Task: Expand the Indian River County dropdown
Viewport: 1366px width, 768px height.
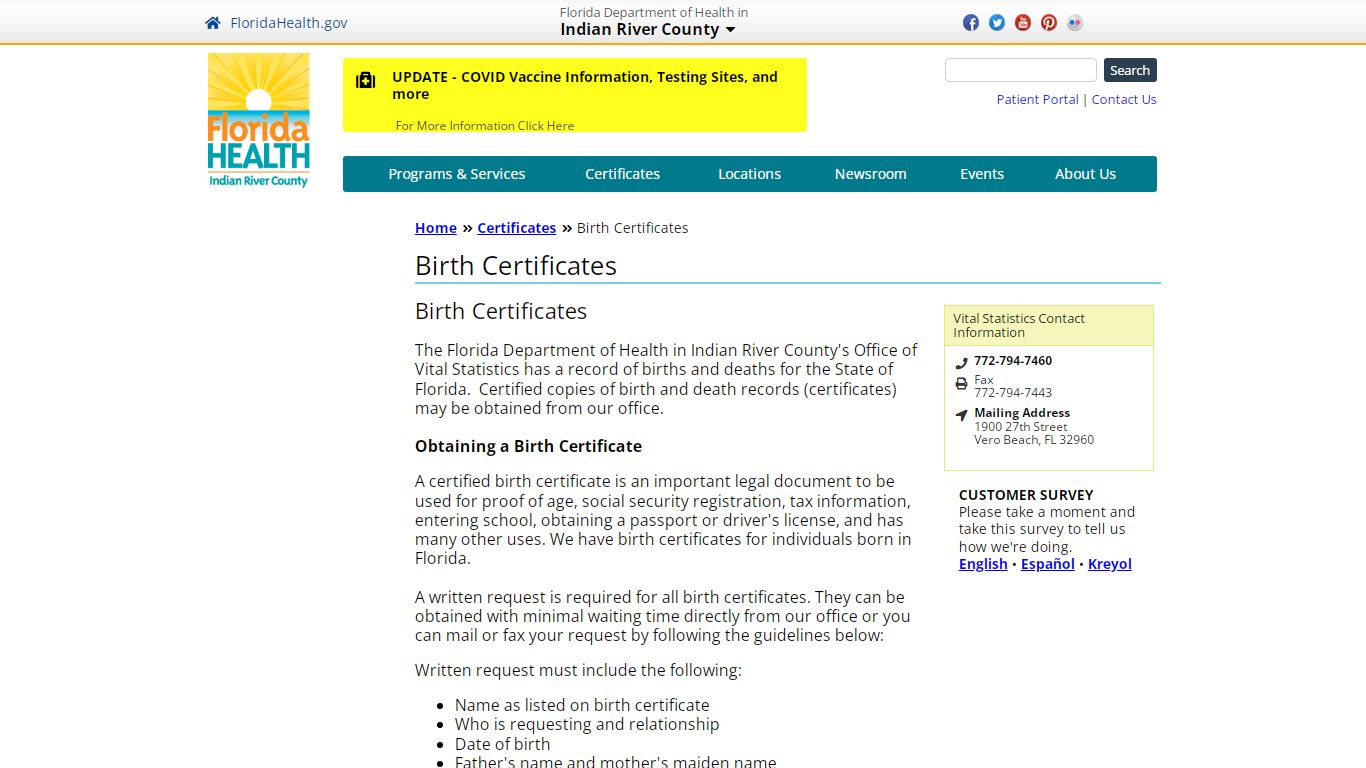Action: point(648,29)
